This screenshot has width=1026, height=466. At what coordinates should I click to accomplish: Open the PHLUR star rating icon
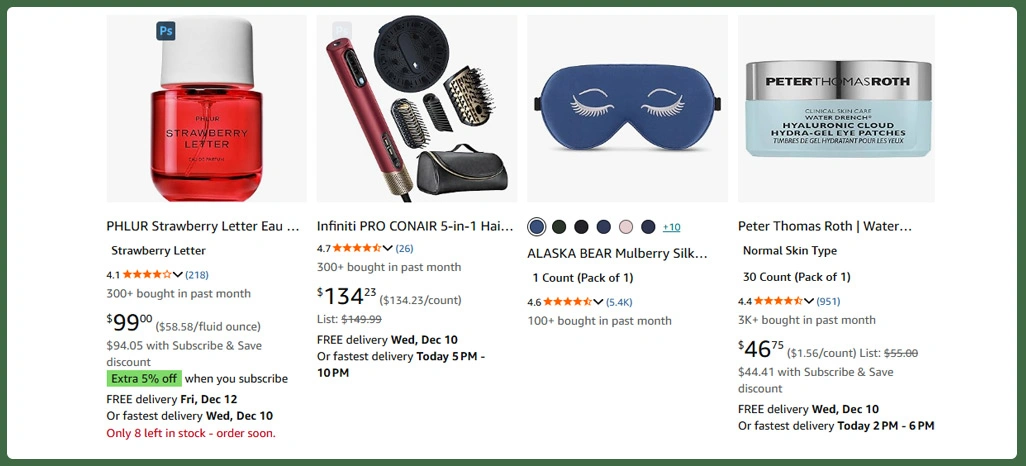(x=147, y=275)
